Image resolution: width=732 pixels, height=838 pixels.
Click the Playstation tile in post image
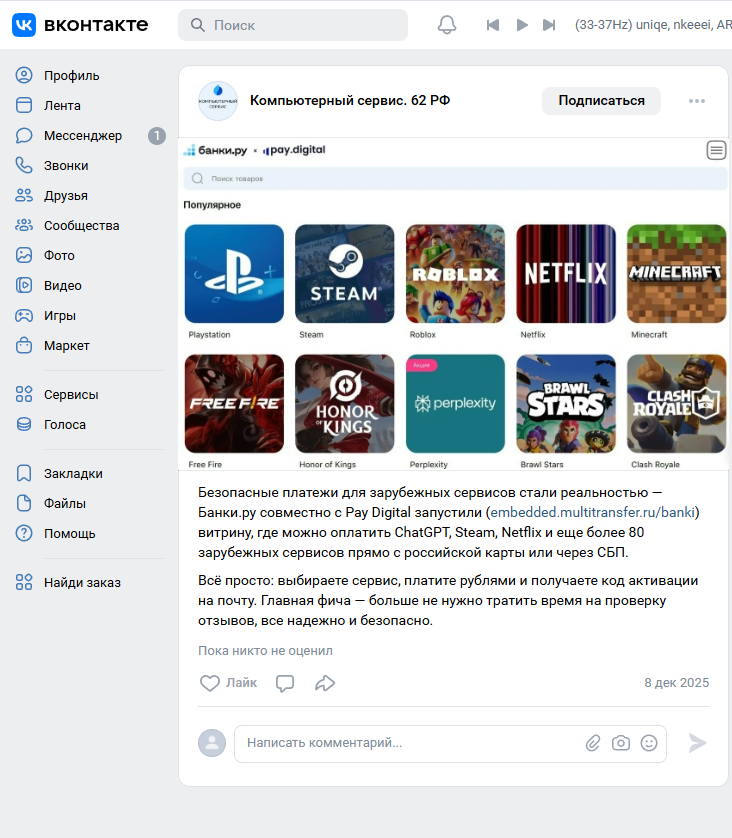234,274
